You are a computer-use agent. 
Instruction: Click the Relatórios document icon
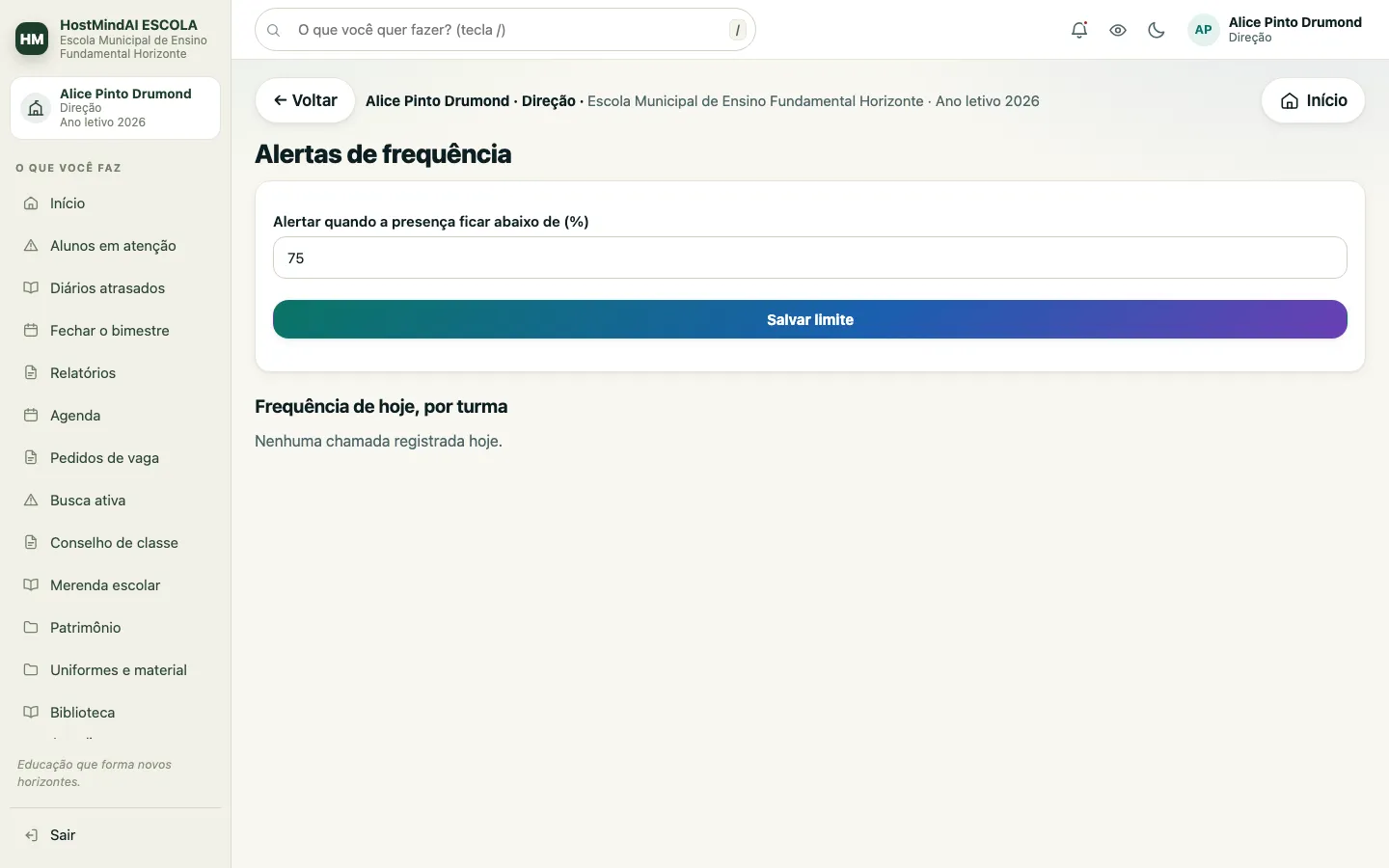point(31,373)
